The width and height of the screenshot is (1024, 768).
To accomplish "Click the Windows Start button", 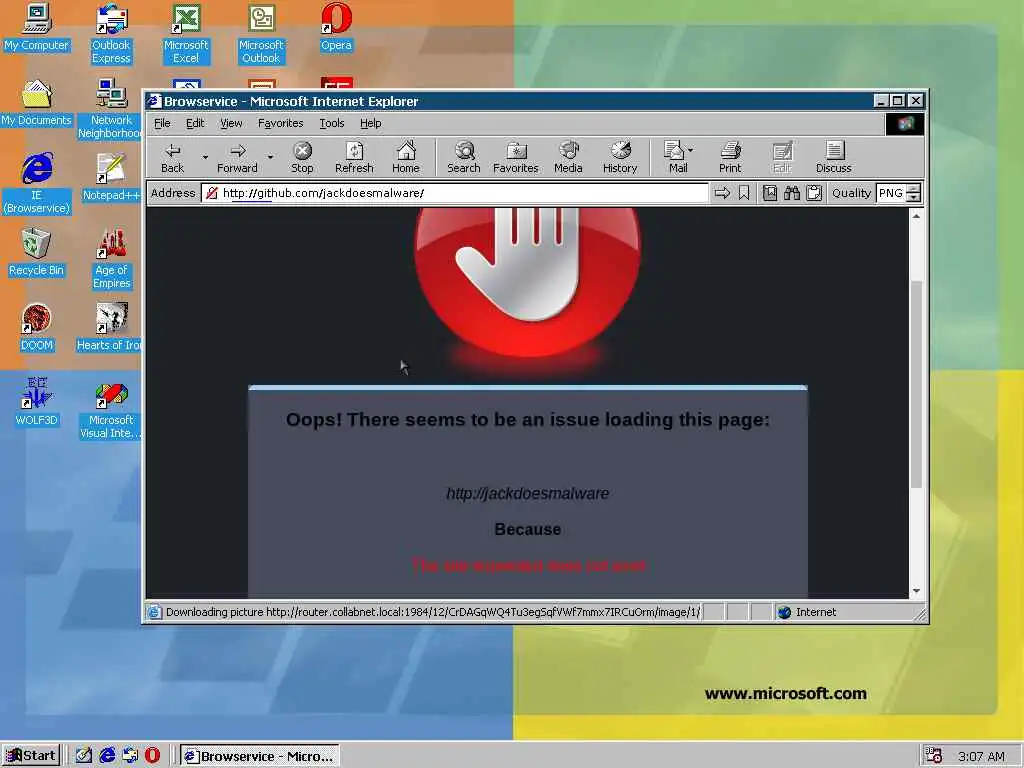I will [x=31, y=756].
